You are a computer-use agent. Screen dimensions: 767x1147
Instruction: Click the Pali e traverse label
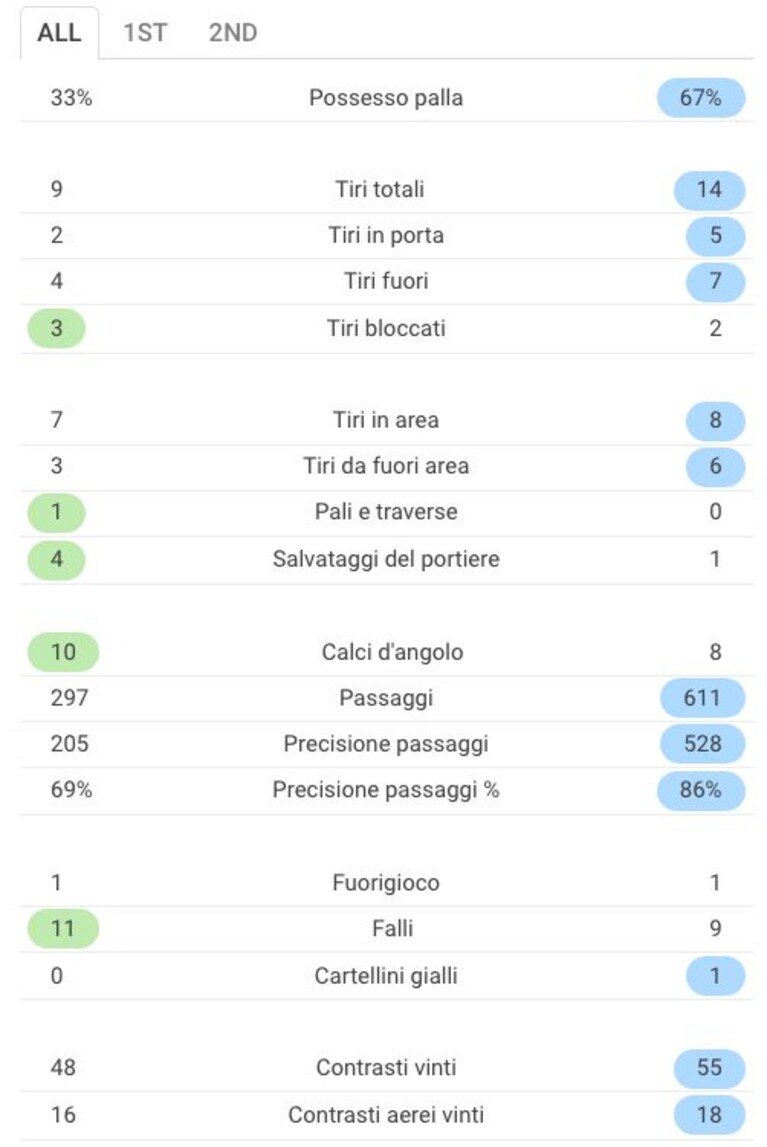pyautogui.click(x=386, y=512)
